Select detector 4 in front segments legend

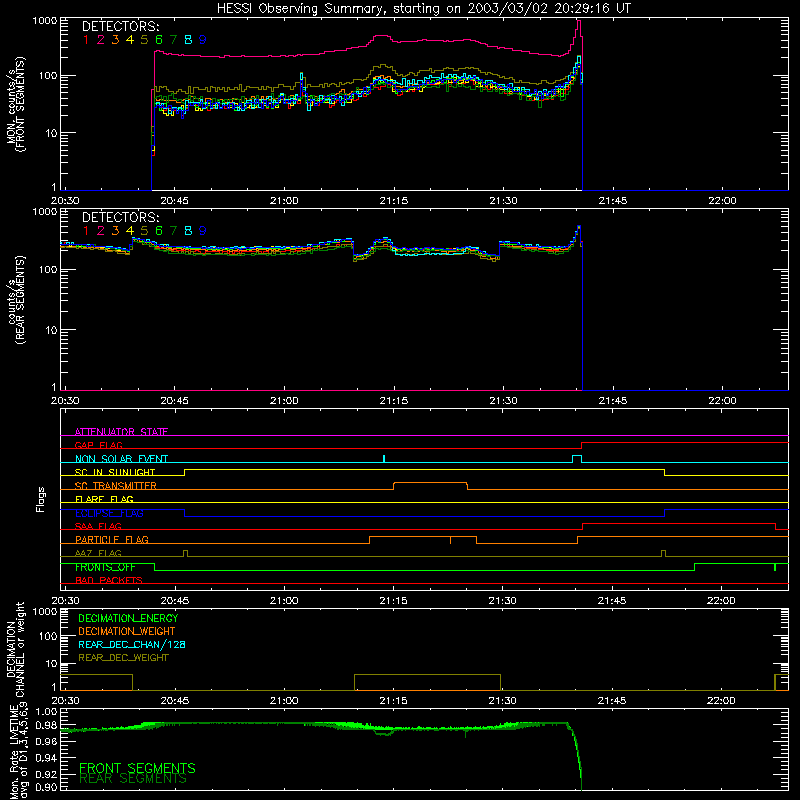130,40
